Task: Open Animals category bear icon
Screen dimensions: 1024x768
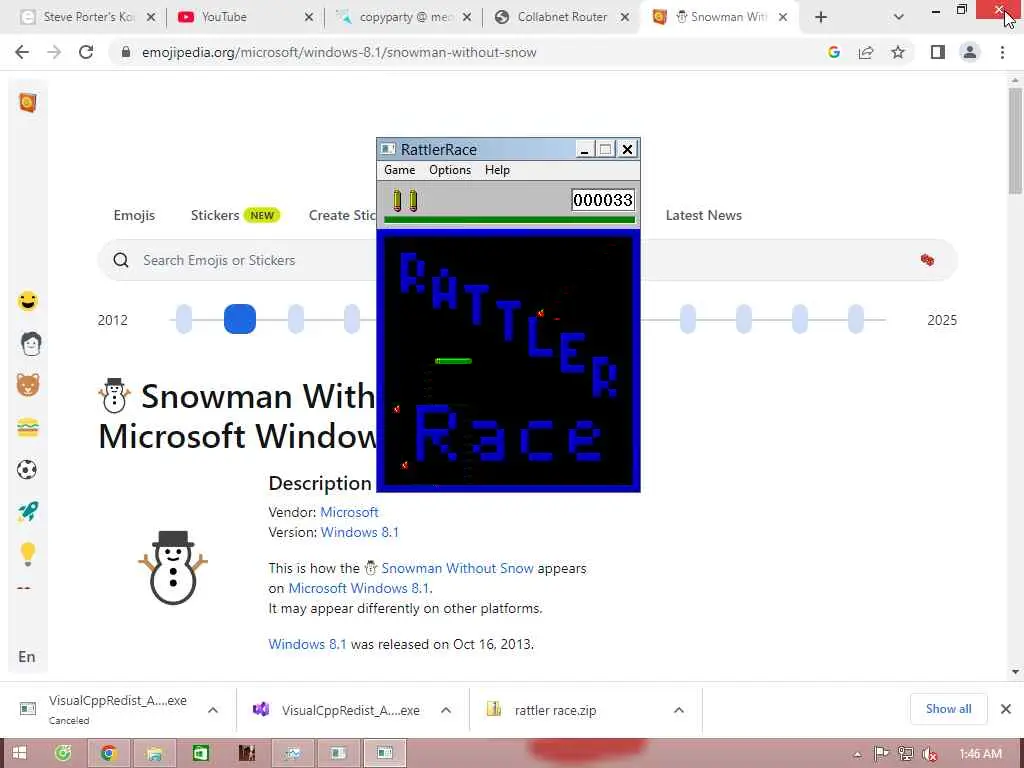Action: pyautogui.click(x=27, y=385)
